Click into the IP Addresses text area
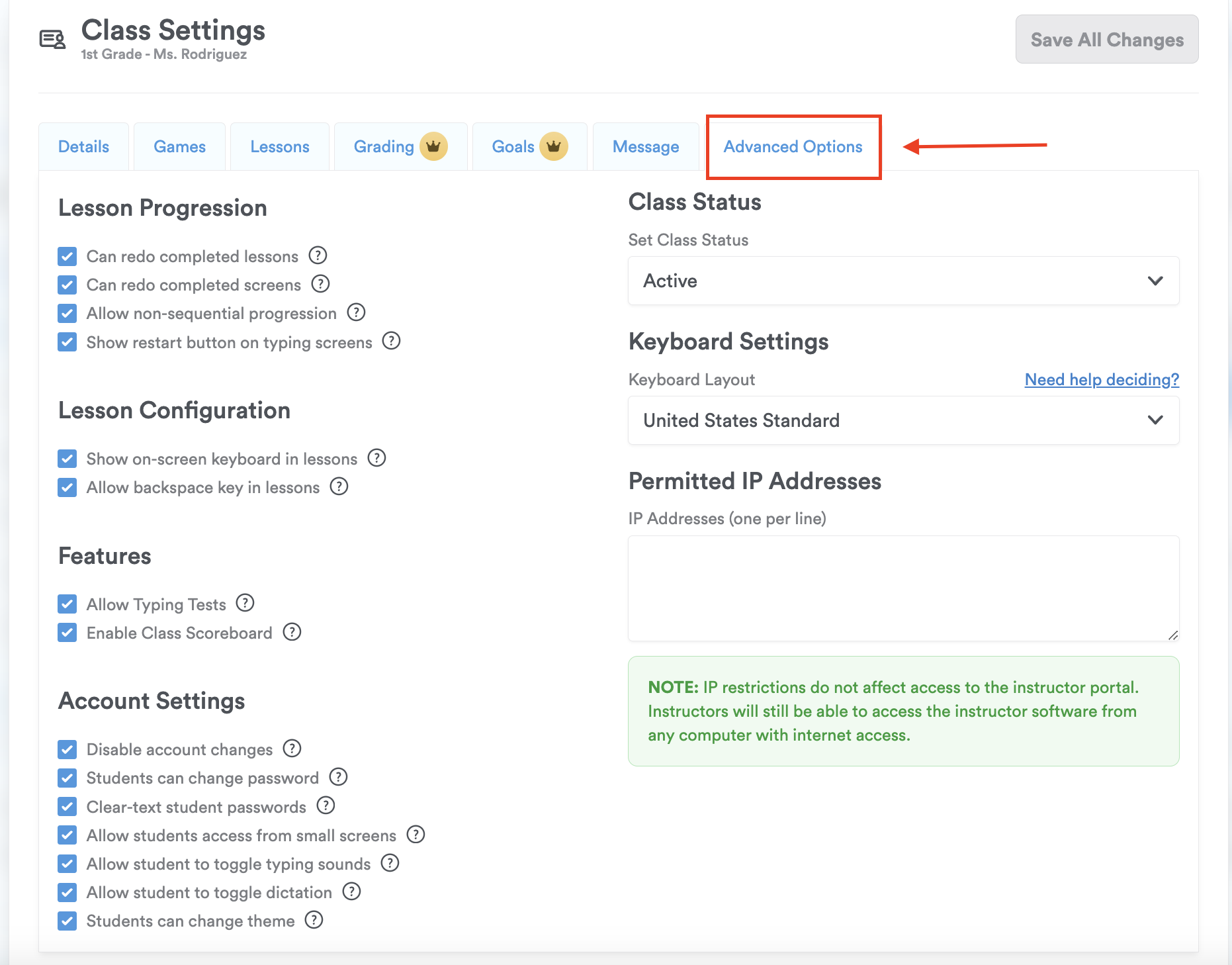The image size is (1232, 965). point(903,588)
